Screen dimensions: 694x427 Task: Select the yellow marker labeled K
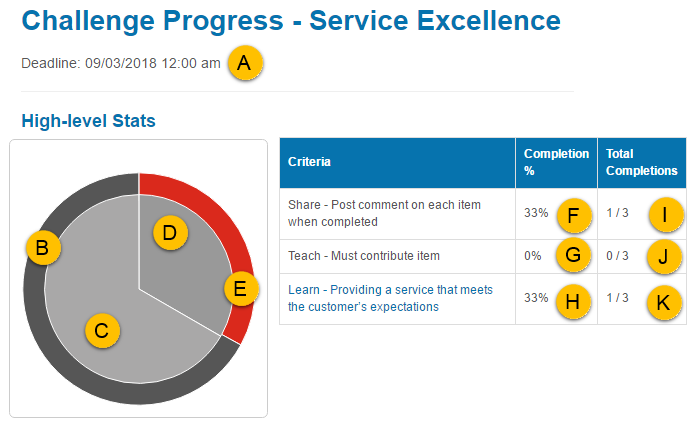(x=664, y=299)
